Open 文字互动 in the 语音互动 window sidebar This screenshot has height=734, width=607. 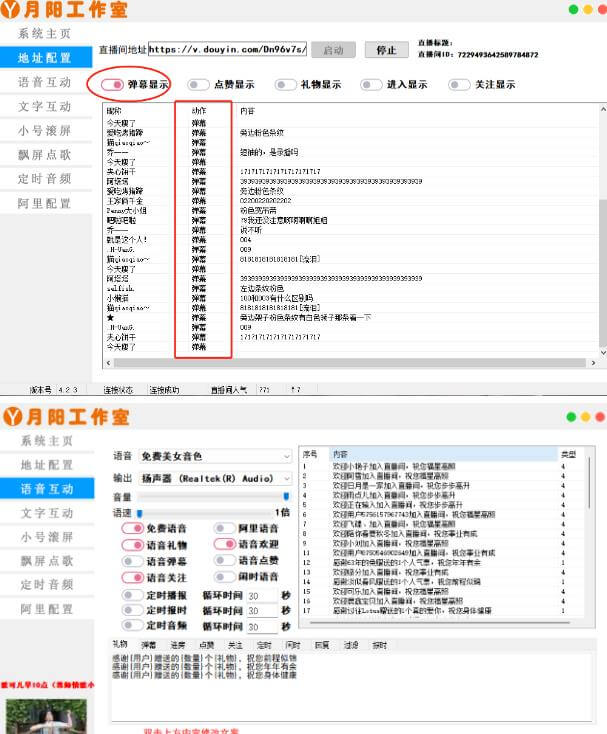47,513
